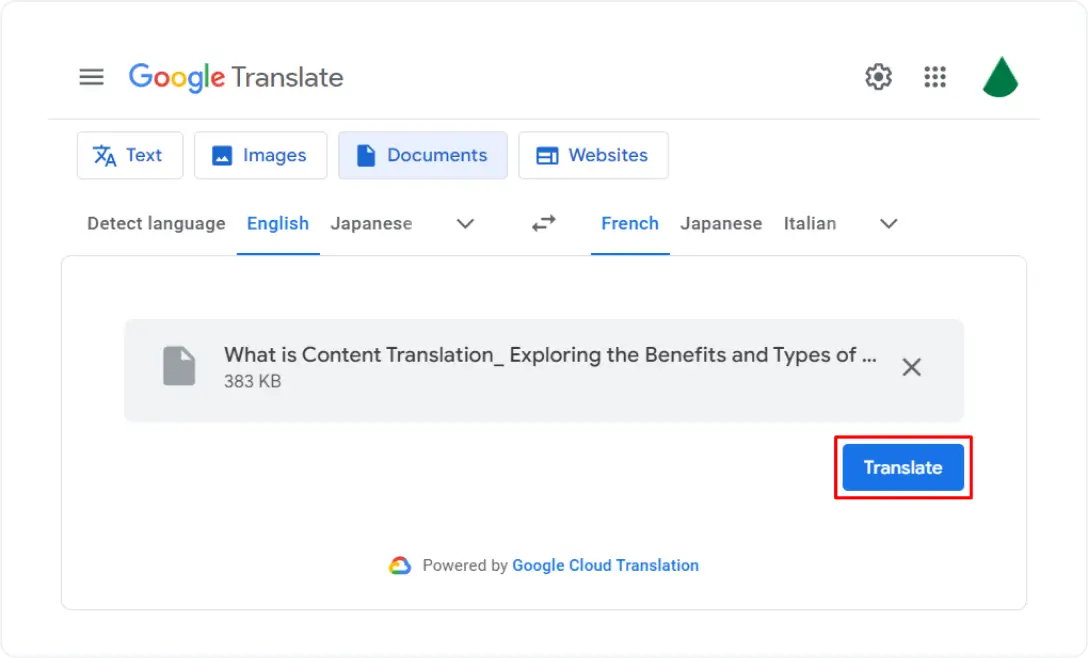Image resolution: width=1088 pixels, height=658 pixels.
Task: Switch to the Images tab
Action: [x=260, y=155]
